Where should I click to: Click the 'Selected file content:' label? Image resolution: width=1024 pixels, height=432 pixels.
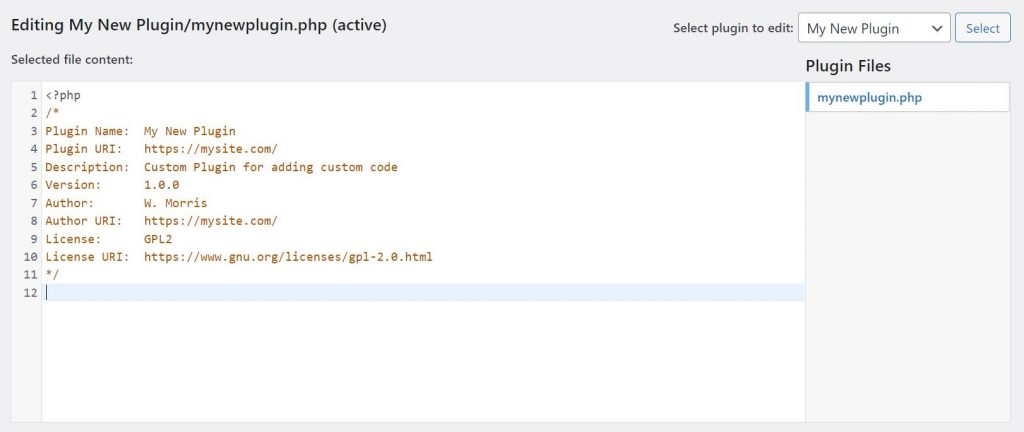click(72, 60)
